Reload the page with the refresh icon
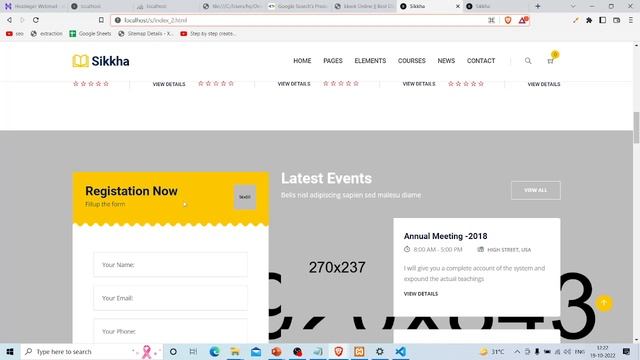Screen dimensions: 640x360 (x=36, y=20)
